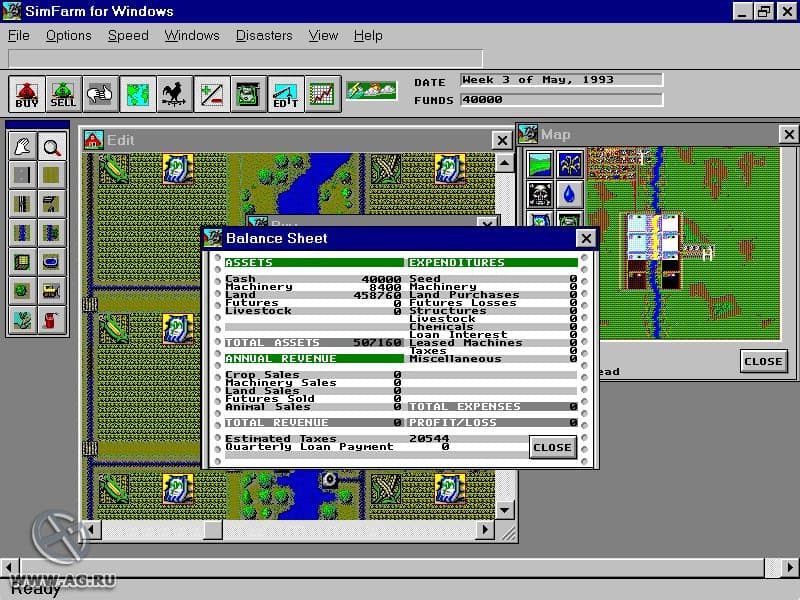Click the FUNDS field showing 40000

pyautogui.click(x=562, y=99)
